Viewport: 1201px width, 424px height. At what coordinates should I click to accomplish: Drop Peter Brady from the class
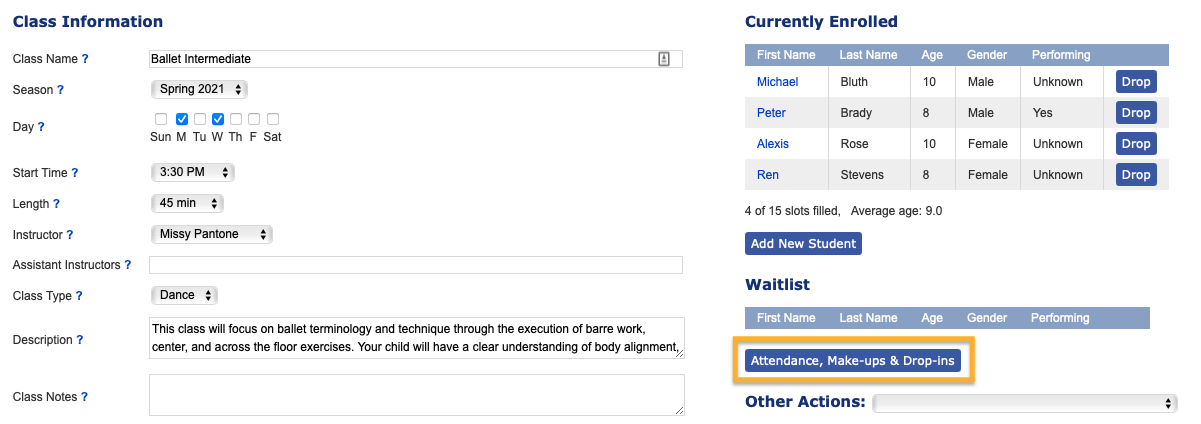coord(1136,113)
